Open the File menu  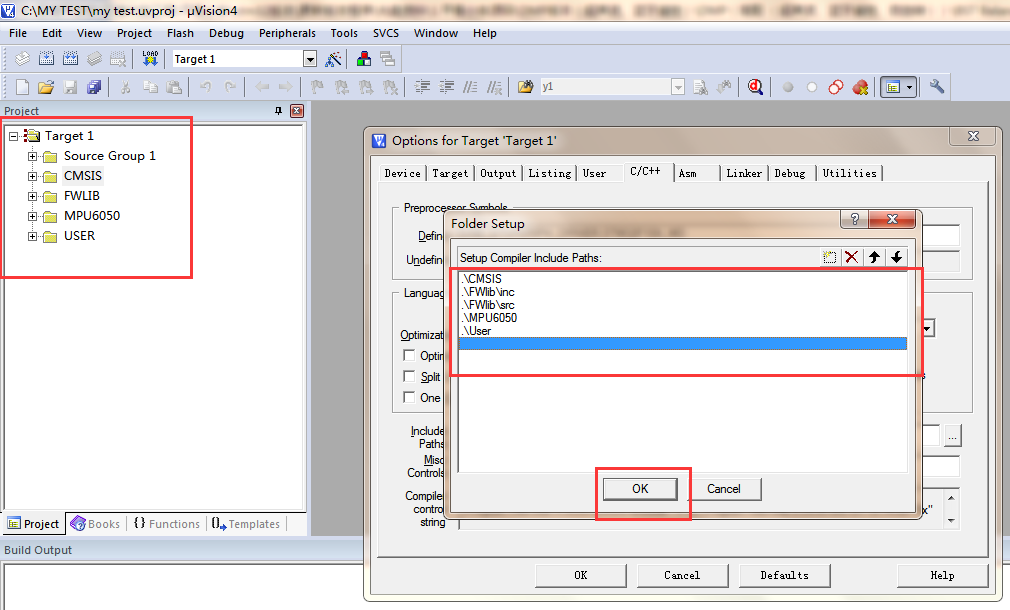click(18, 33)
